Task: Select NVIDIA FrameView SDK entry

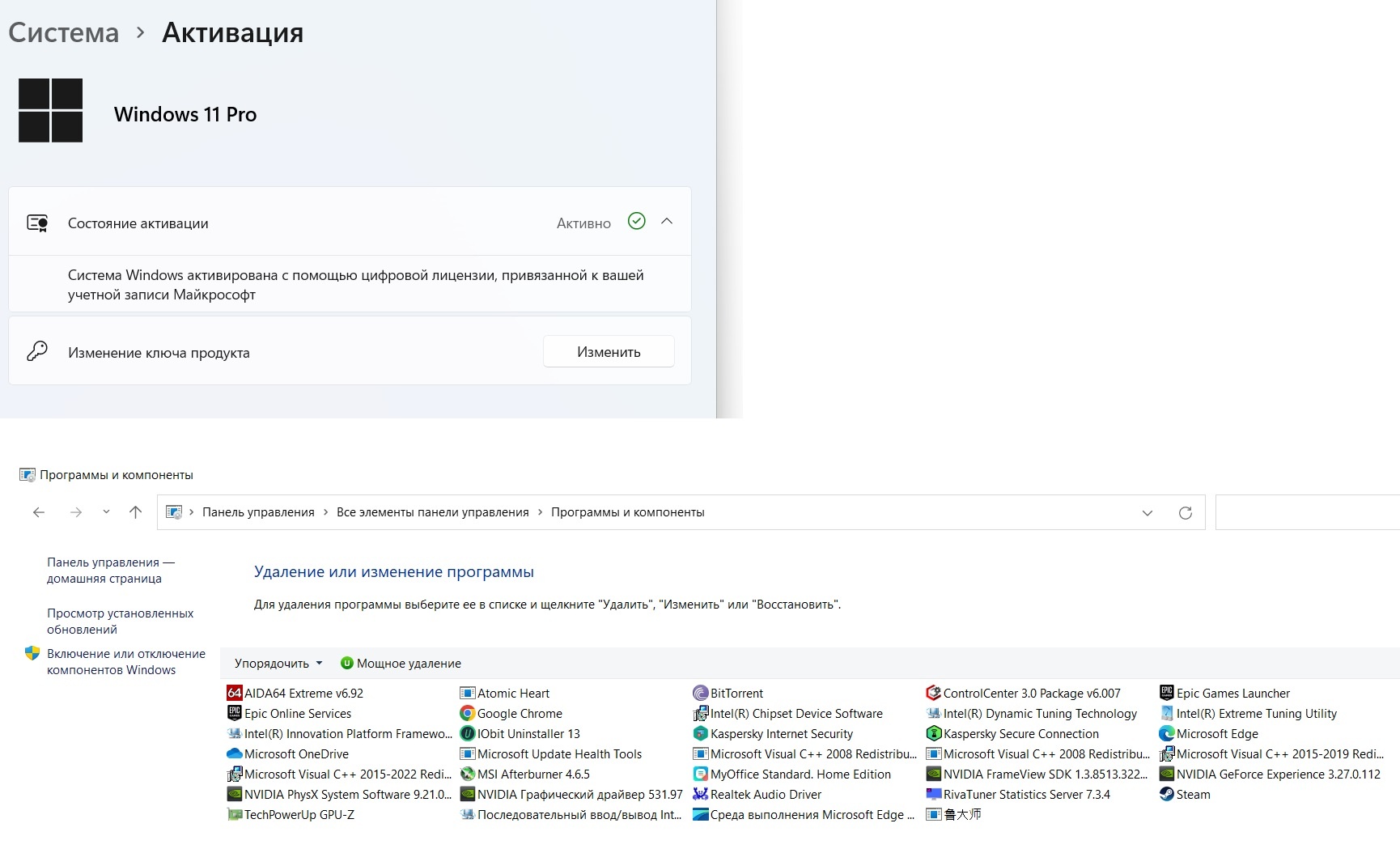Action: click(x=1037, y=774)
